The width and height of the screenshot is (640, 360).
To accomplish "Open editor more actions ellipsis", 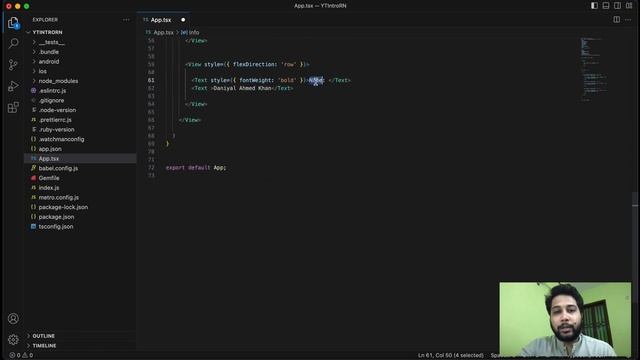I will [628, 20].
